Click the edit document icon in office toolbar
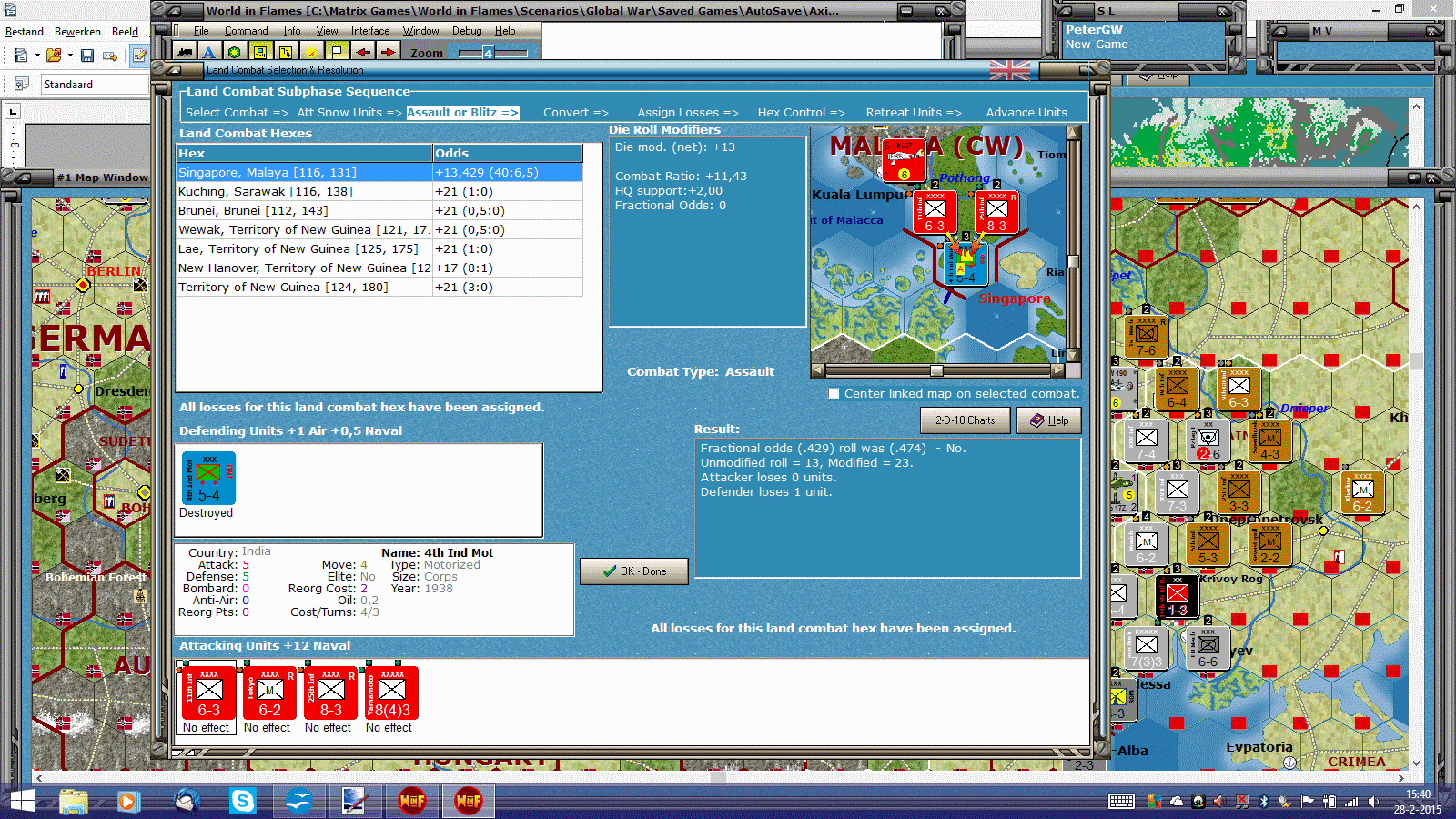The image size is (1456, 819). (139, 56)
